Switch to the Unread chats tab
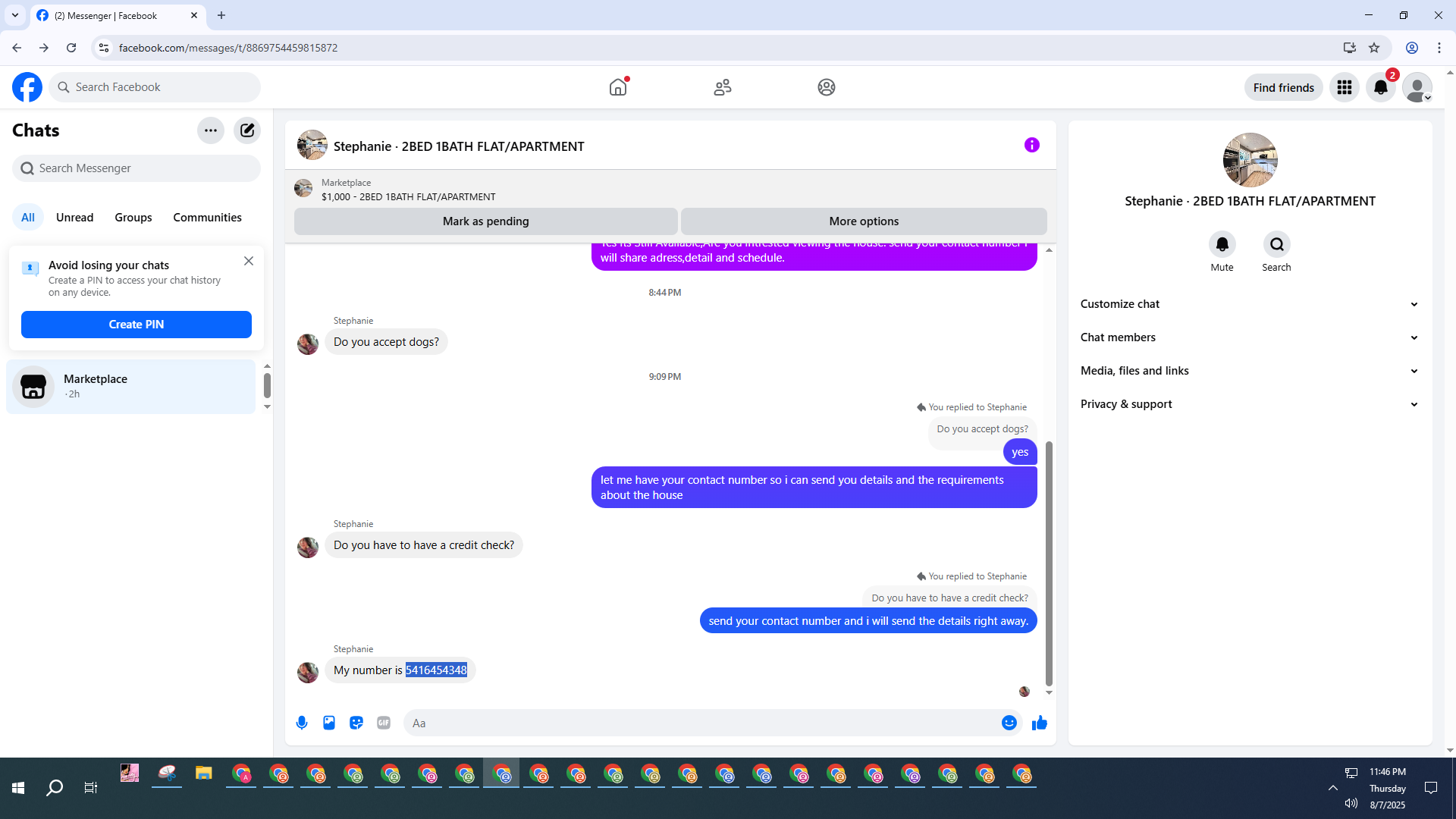This screenshot has height=819, width=1456. pos(74,218)
